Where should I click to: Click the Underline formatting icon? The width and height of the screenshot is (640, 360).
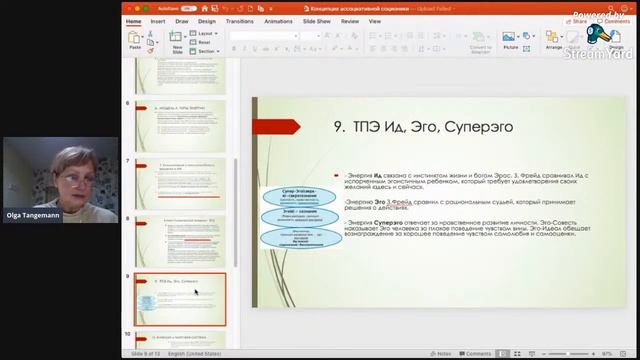[255, 49]
